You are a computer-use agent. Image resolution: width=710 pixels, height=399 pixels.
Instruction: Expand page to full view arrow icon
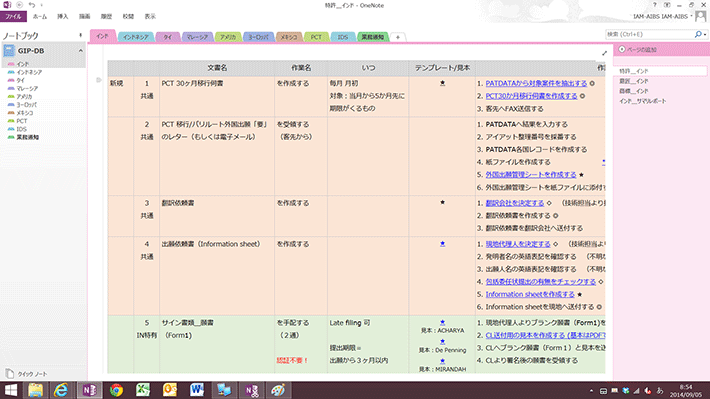[x=604, y=53]
